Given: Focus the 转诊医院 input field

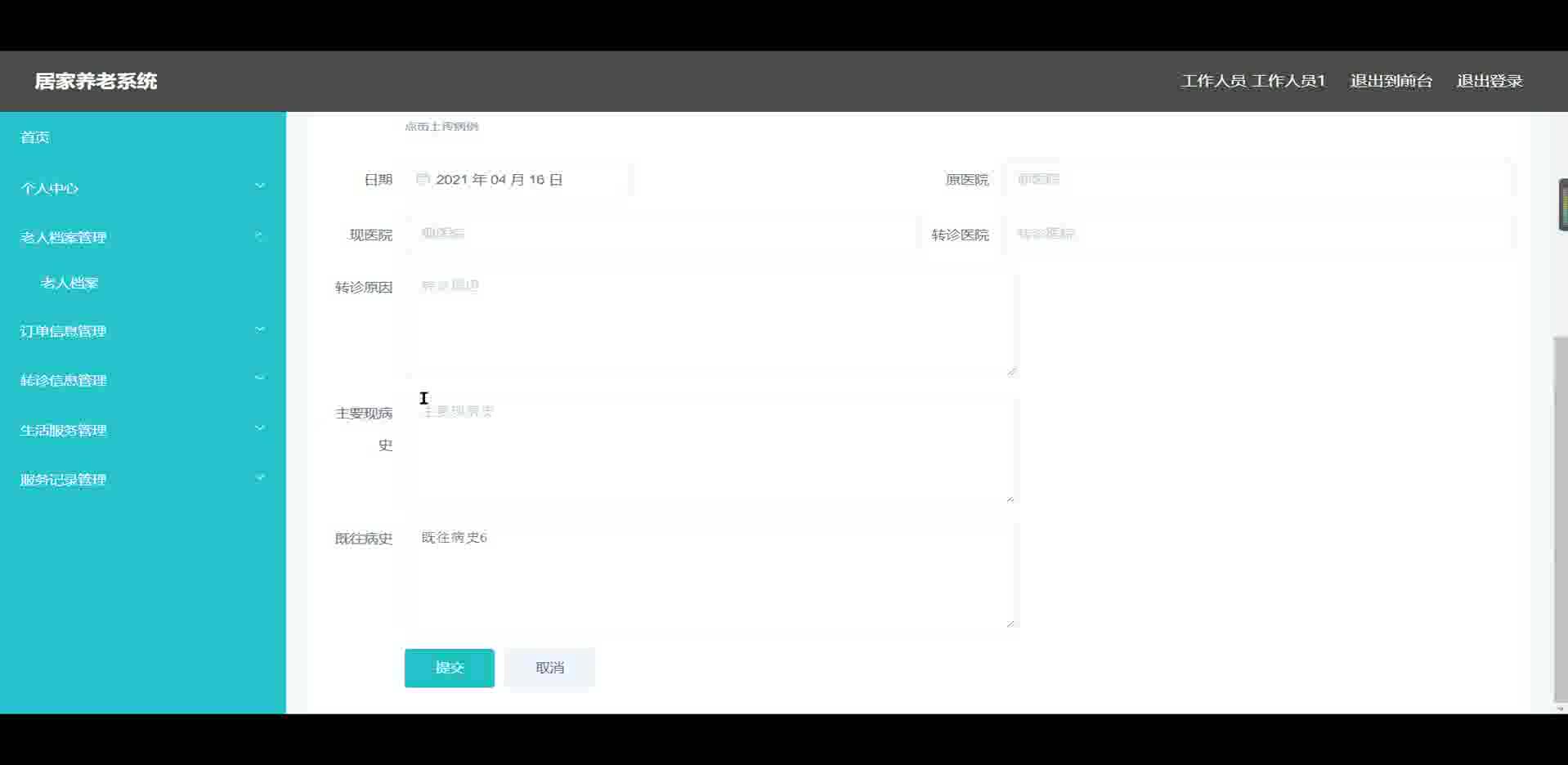Looking at the screenshot, I should tap(1258, 234).
